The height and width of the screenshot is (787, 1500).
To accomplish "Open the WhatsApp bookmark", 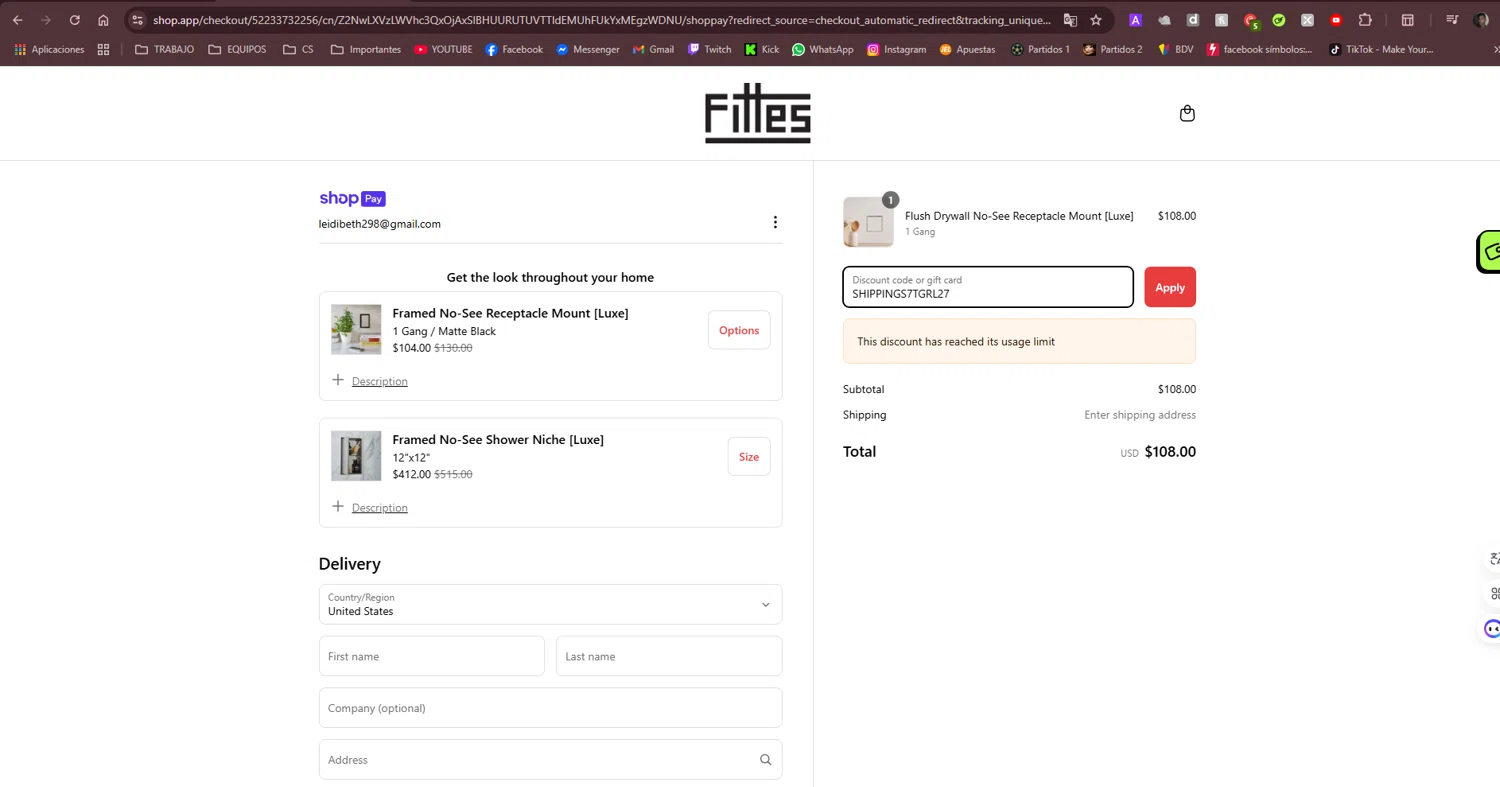I will click(822, 49).
